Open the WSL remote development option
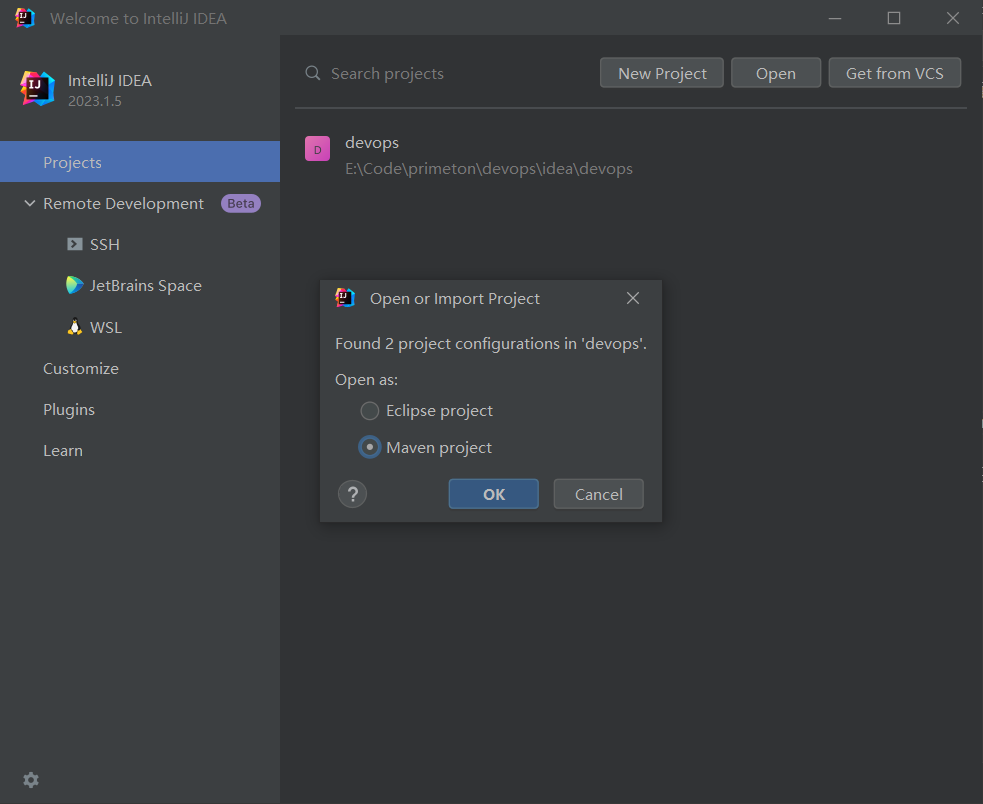The height and width of the screenshot is (804, 983). click(x=104, y=327)
